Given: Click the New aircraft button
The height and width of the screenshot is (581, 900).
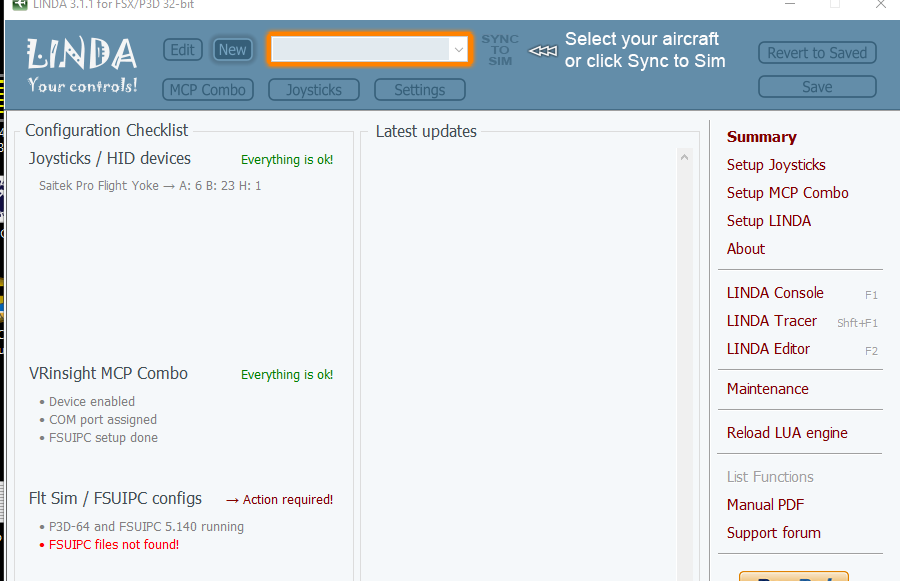Looking at the screenshot, I should coord(232,50).
